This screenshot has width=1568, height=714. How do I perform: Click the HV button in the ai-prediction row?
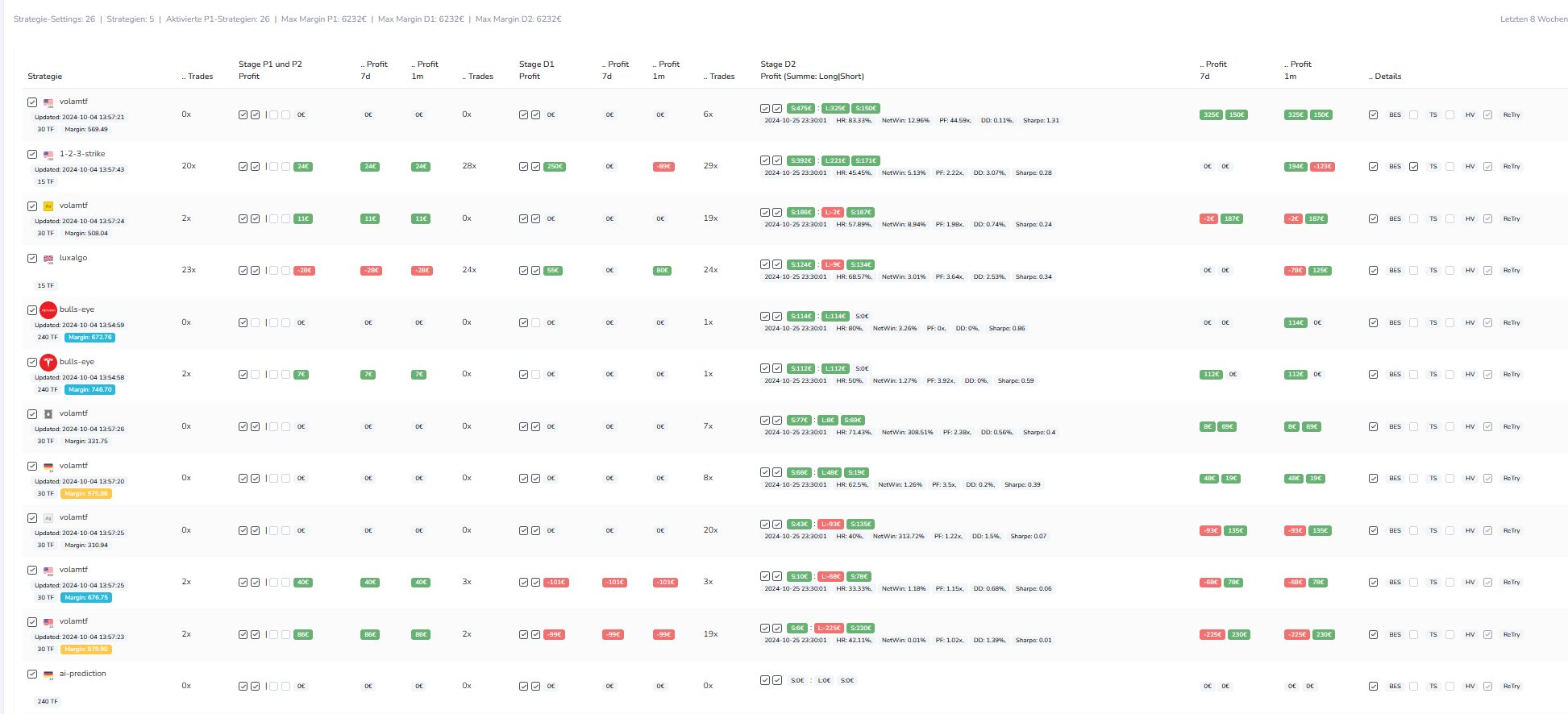pyautogui.click(x=1470, y=687)
